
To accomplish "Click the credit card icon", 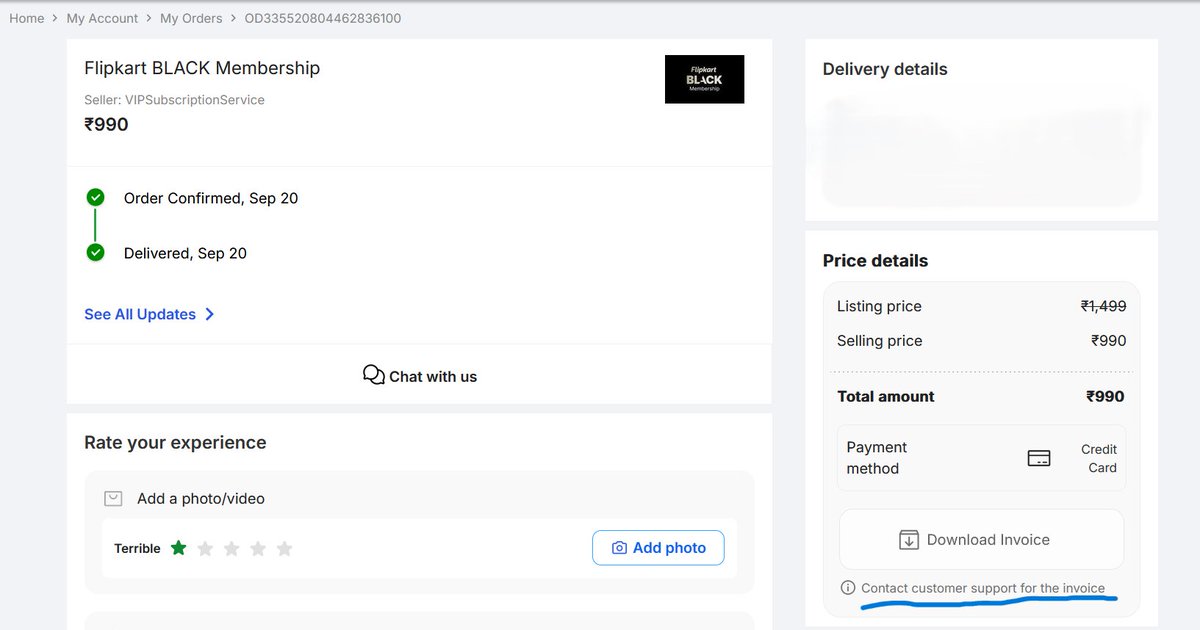I will (1039, 458).
